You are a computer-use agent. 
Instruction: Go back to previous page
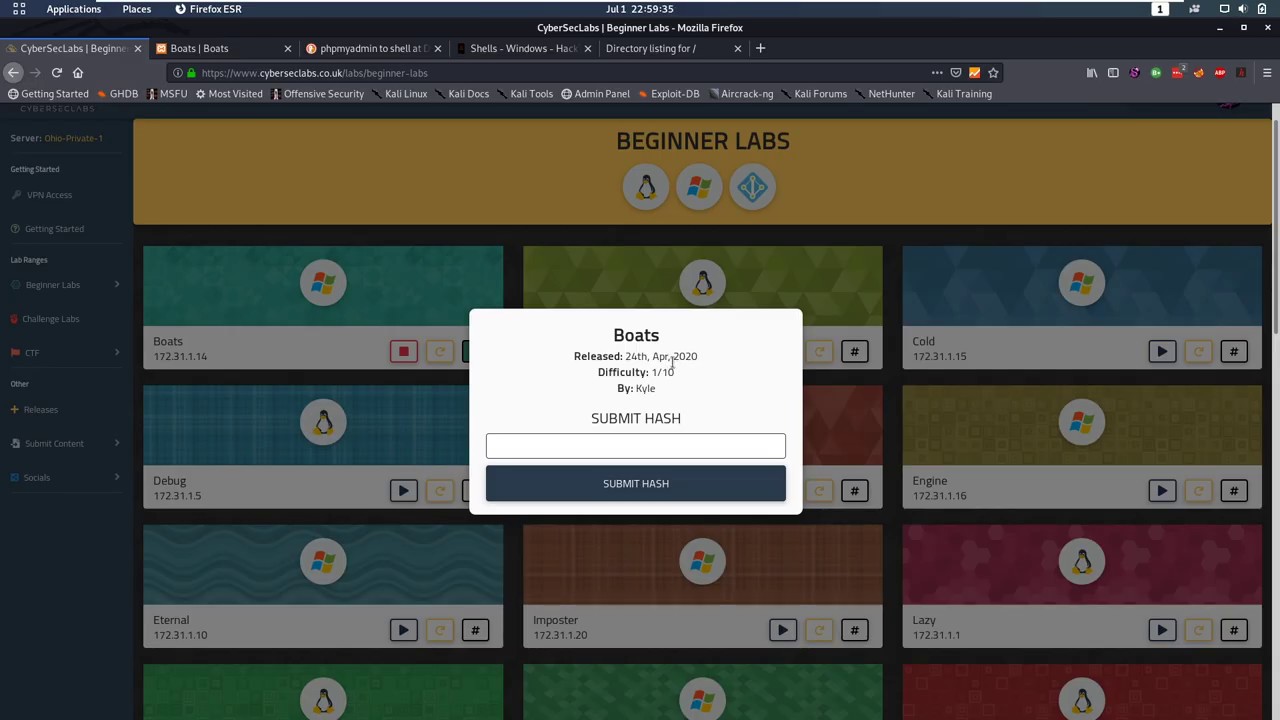12,73
